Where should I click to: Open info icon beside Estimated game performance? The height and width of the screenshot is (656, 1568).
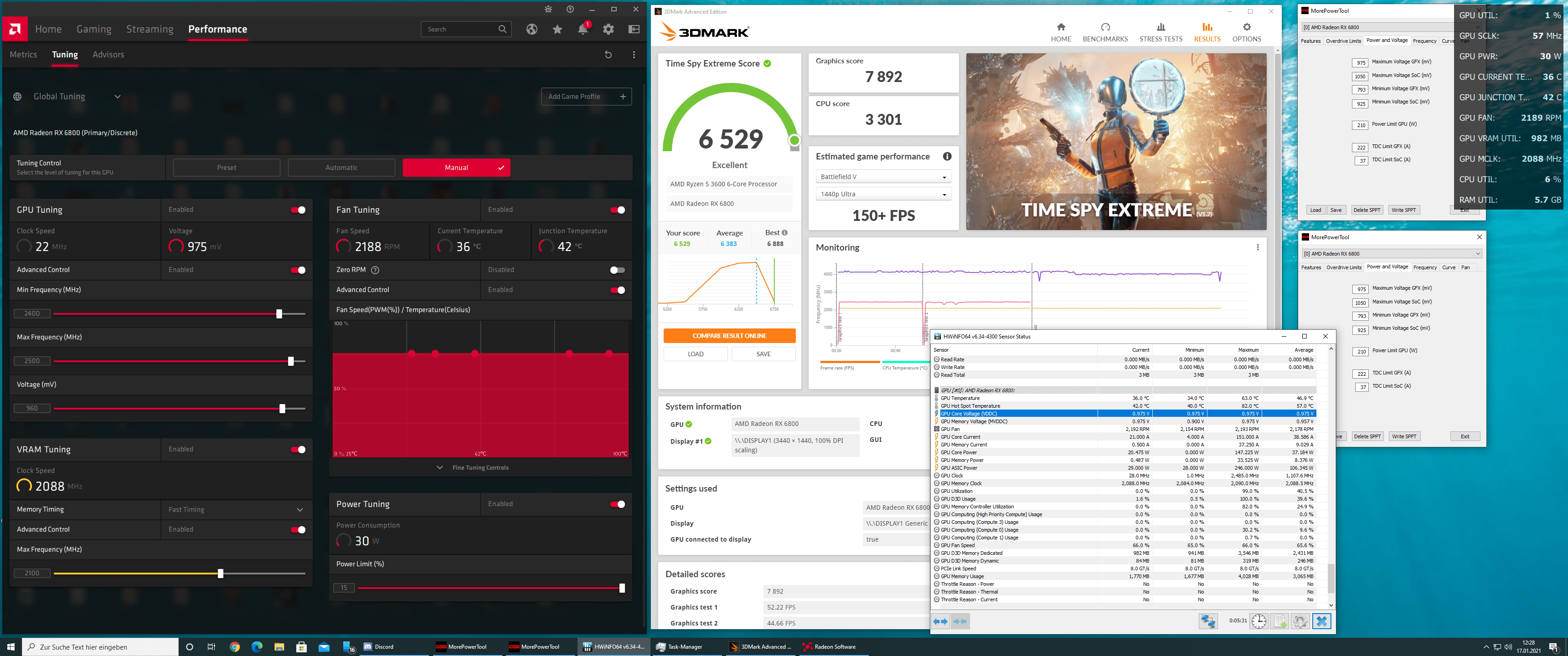(x=947, y=156)
